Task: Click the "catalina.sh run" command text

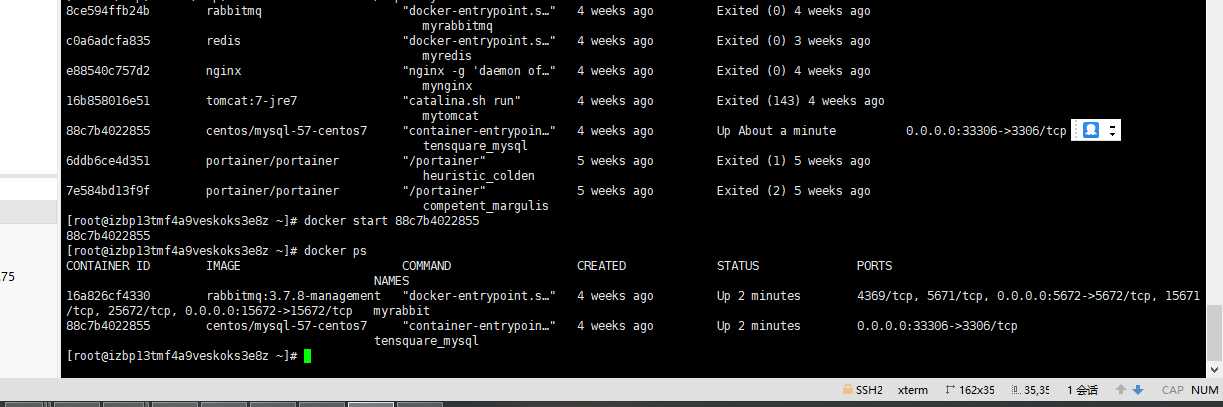Action: (x=461, y=101)
